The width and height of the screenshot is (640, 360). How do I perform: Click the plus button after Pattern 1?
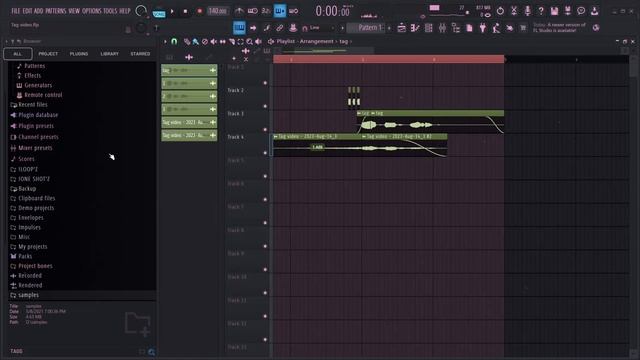[x=389, y=28]
